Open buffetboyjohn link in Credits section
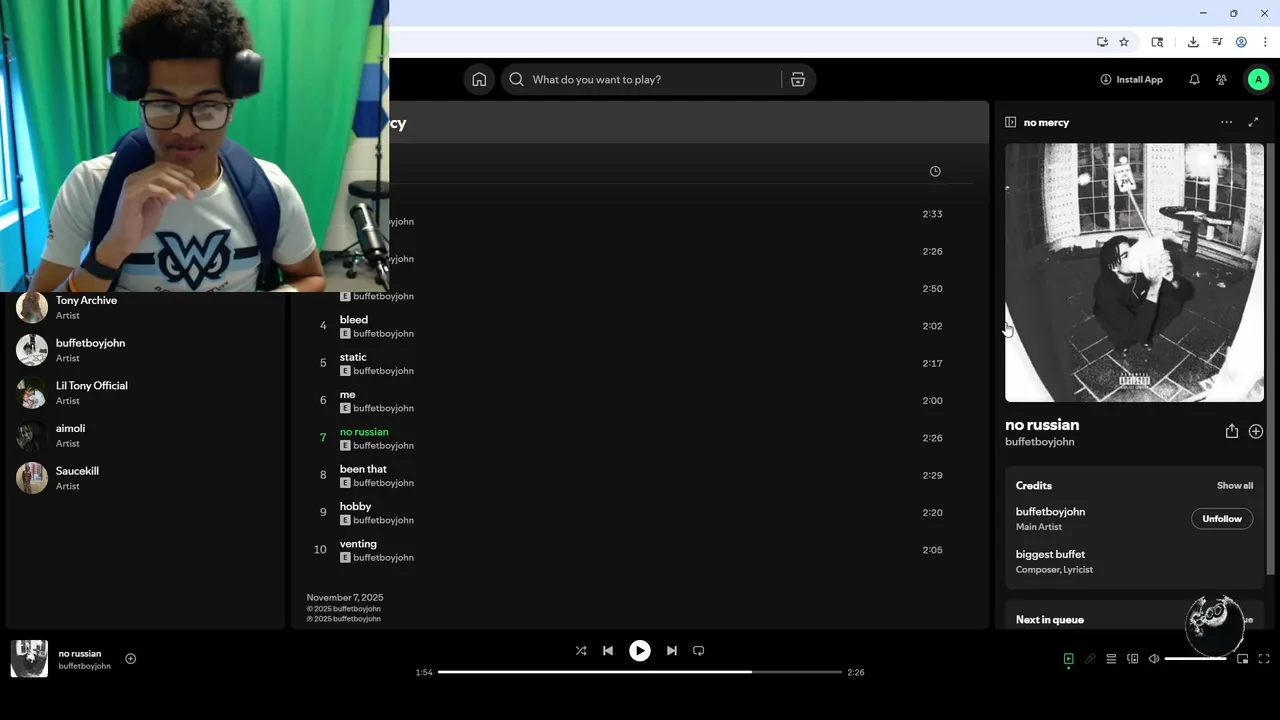 (1050, 512)
